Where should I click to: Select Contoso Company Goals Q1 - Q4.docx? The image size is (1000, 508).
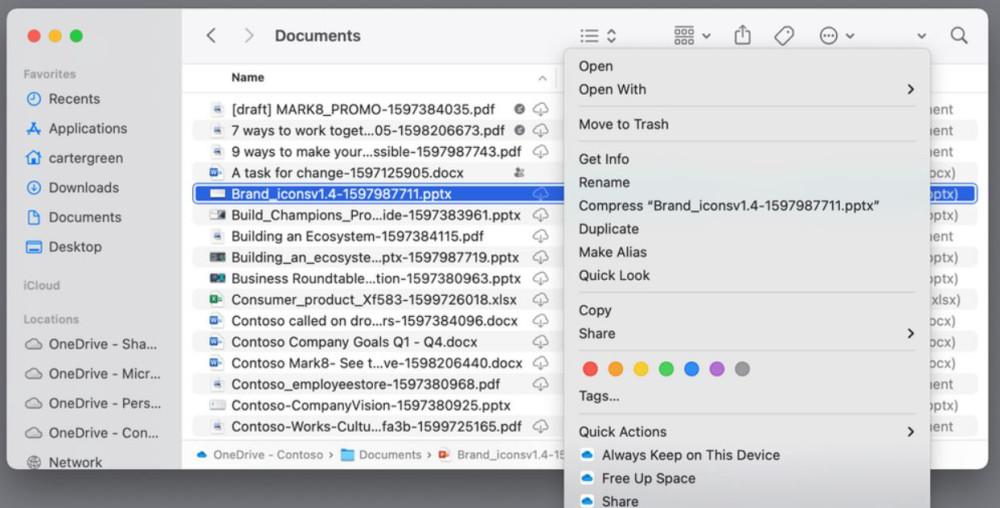[354, 342]
